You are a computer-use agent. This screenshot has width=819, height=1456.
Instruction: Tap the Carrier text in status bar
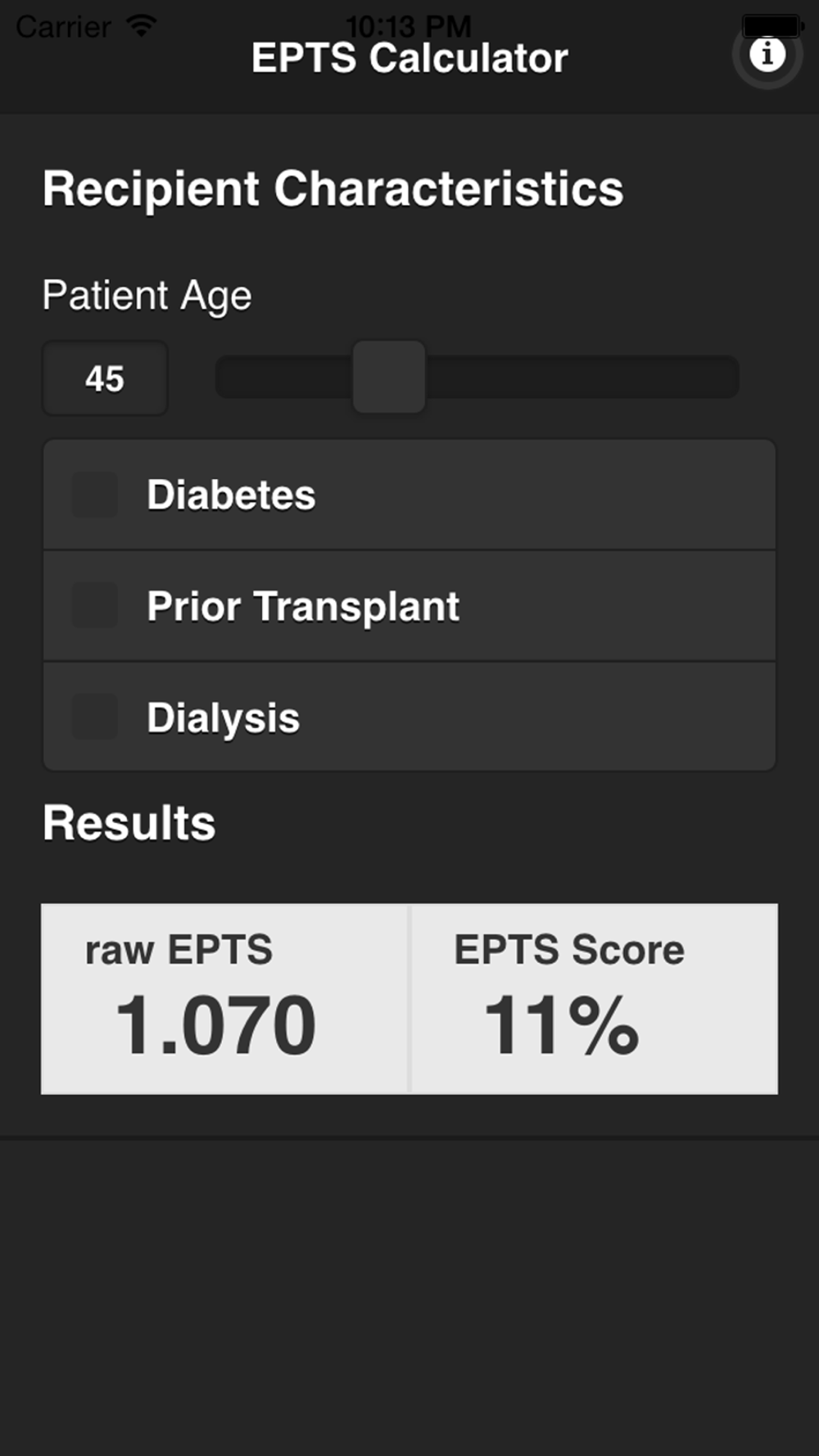[63, 27]
